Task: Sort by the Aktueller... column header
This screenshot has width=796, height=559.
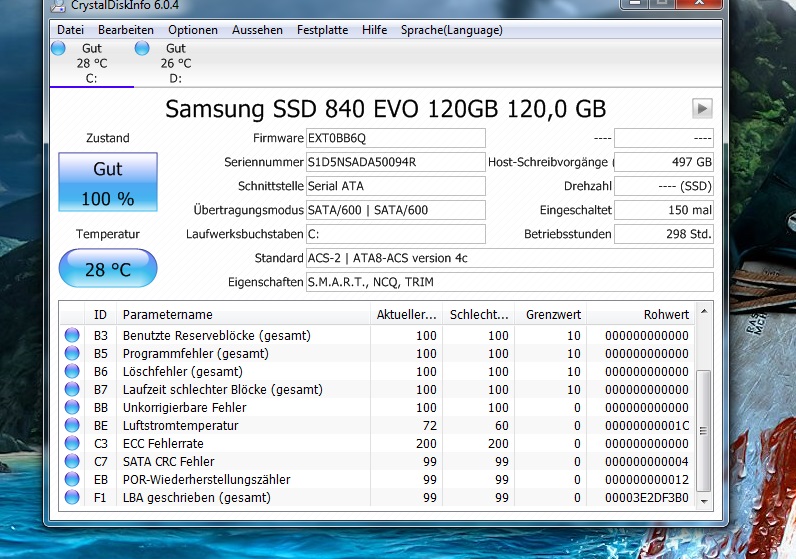Action: pos(406,315)
